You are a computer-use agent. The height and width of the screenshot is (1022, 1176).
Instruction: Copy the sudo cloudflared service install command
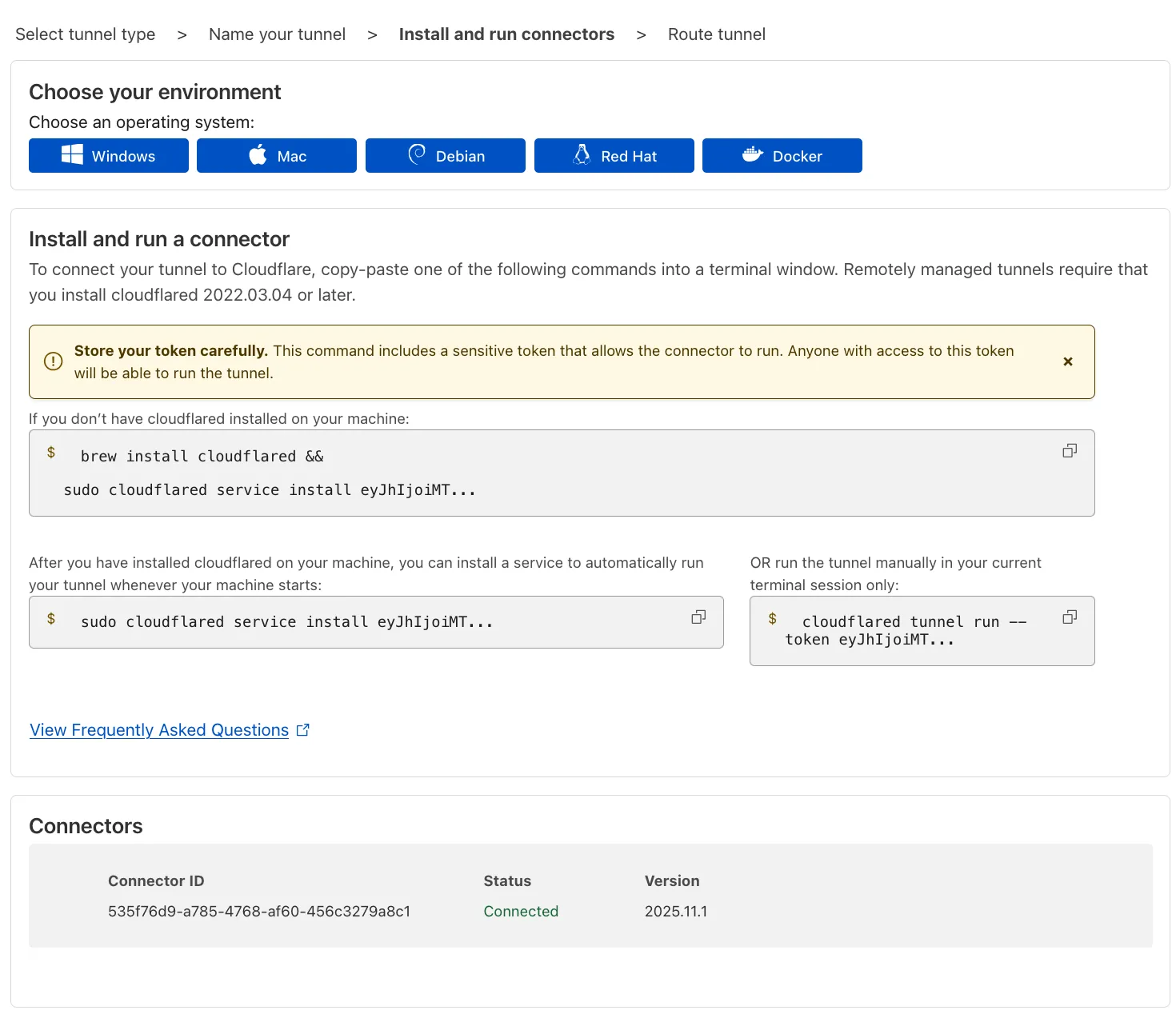698,617
